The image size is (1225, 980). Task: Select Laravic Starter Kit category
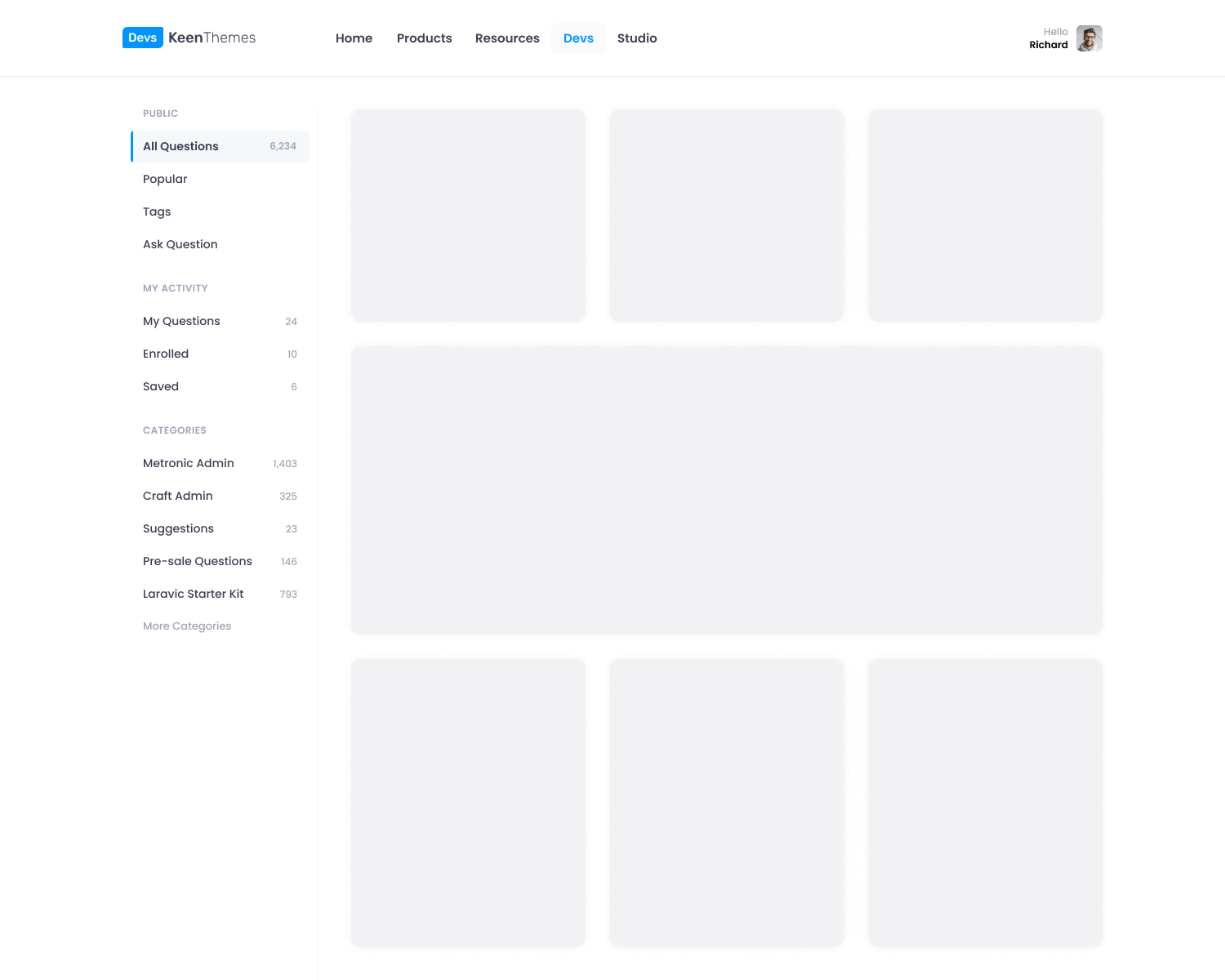194,594
